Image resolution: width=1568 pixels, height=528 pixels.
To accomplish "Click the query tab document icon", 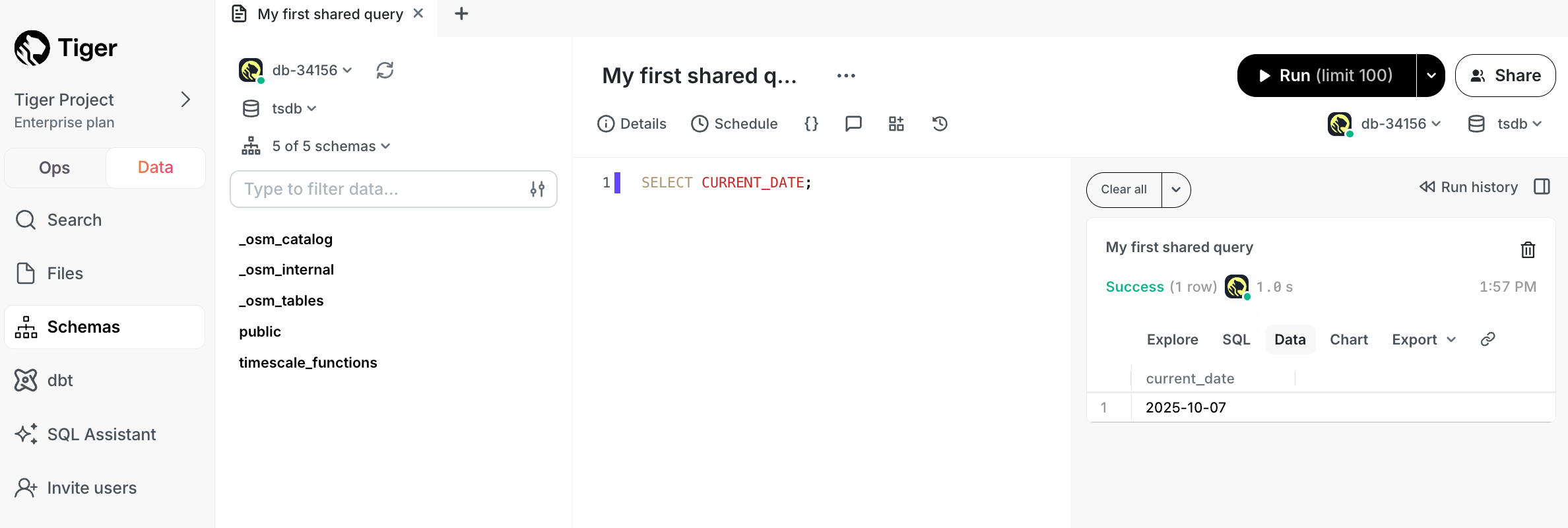I will (x=239, y=14).
